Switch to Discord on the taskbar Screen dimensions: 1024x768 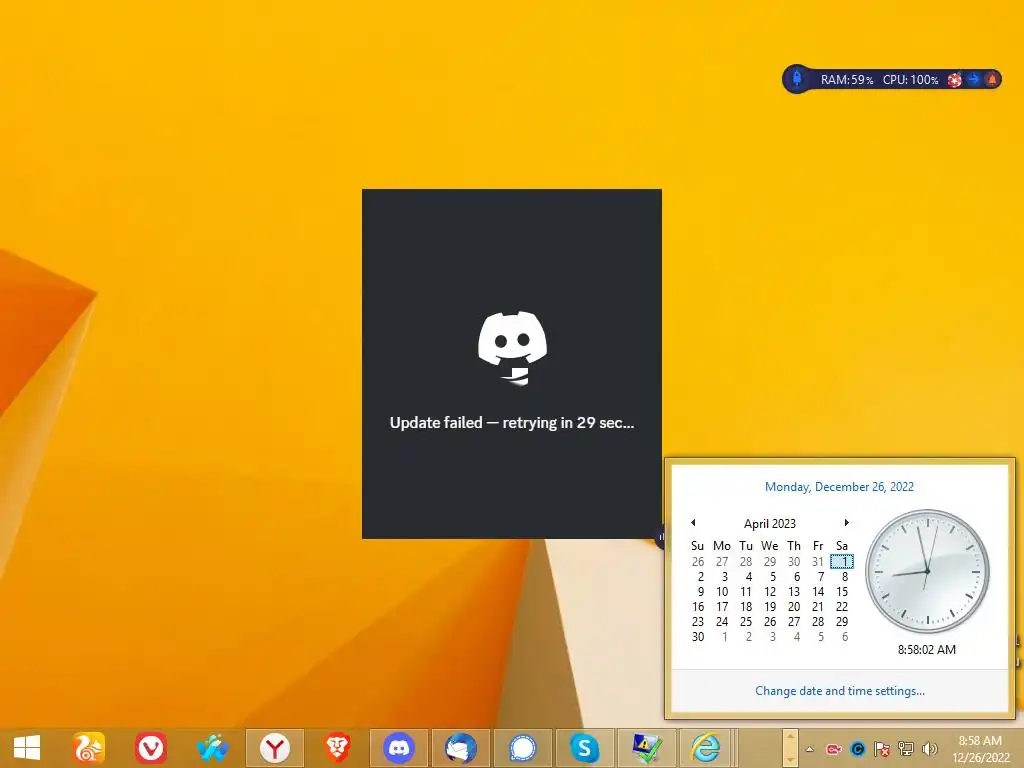(399, 748)
